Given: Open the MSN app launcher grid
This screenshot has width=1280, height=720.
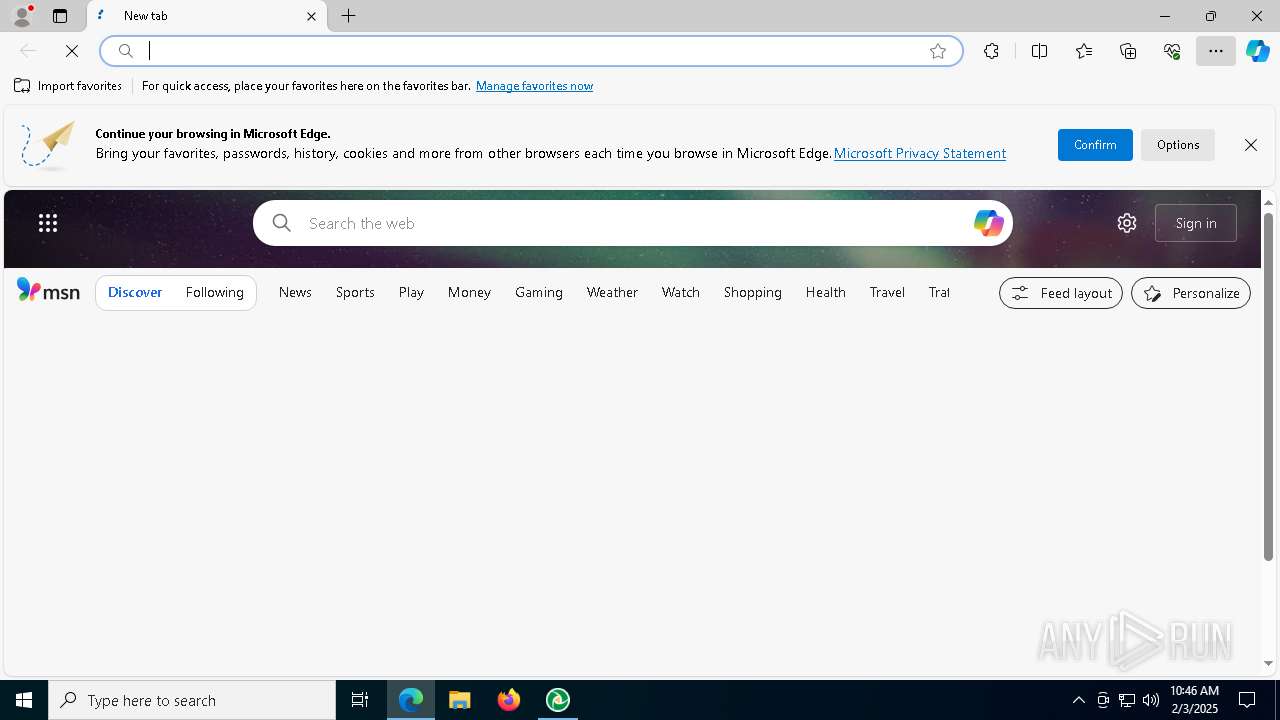Looking at the screenshot, I should pos(48,223).
